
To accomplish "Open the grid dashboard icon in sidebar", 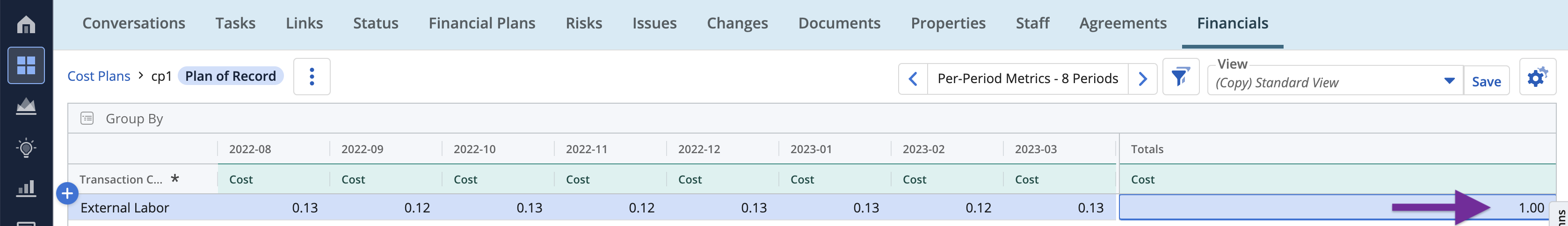I will (26, 65).
